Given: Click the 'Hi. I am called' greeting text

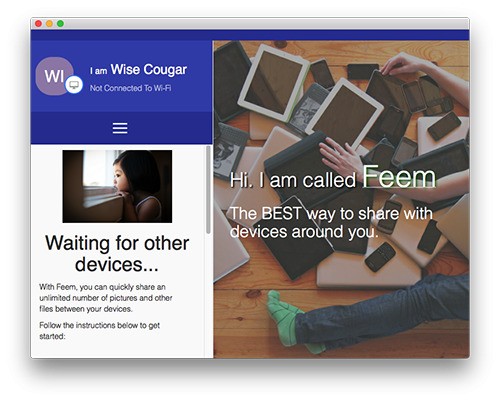Looking at the screenshot, I should point(293,180).
